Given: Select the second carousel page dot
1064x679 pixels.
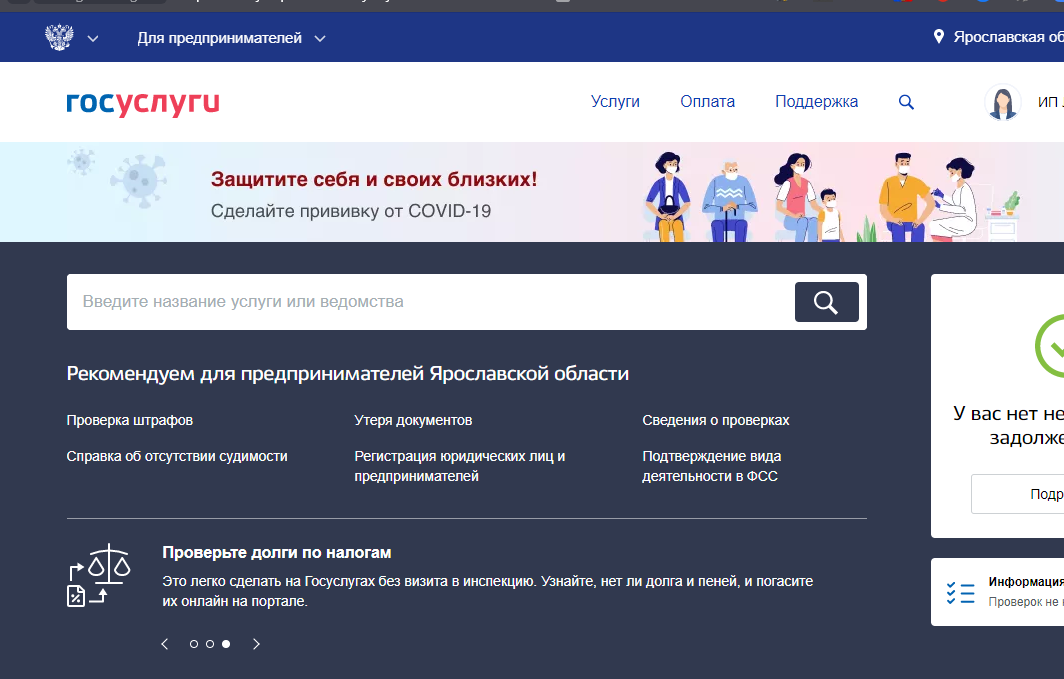Looking at the screenshot, I should click(209, 644).
